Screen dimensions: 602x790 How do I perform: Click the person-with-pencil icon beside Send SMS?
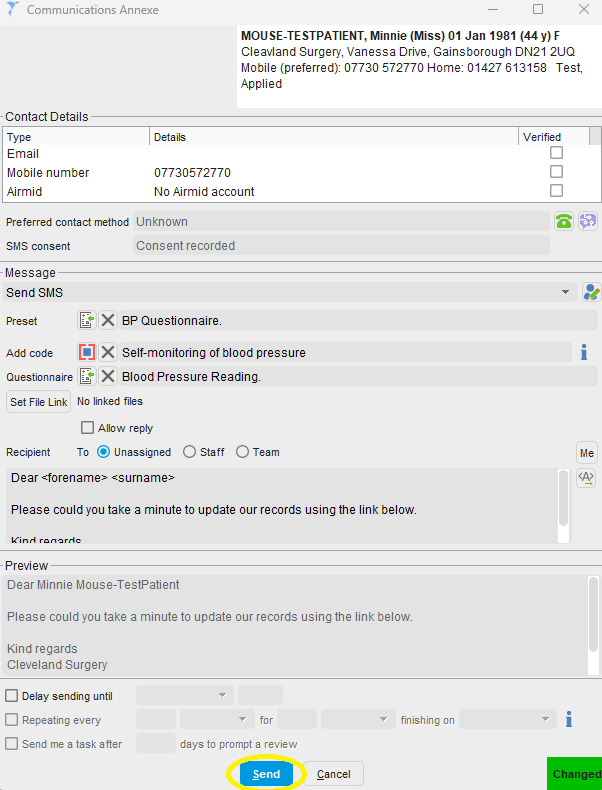click(x=591, y=292)
